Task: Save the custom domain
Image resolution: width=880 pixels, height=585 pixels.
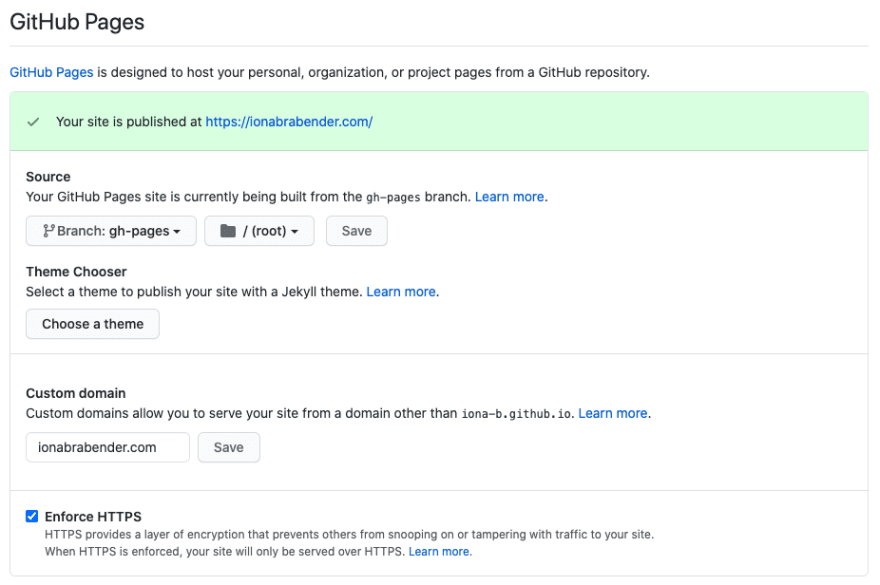Action: click(x=228, y=447)
